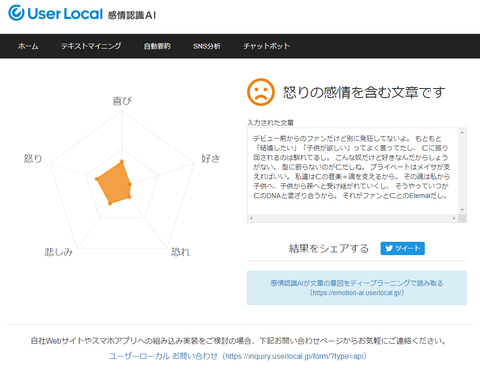
Task: Click the horizontal scrollbar left arrow
Action: click(251, 218)
